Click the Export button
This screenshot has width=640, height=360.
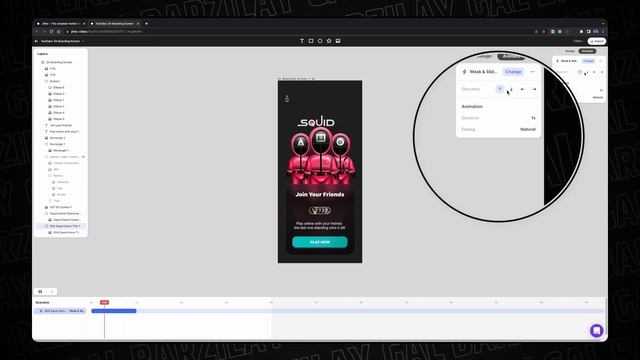pos(597,41)
